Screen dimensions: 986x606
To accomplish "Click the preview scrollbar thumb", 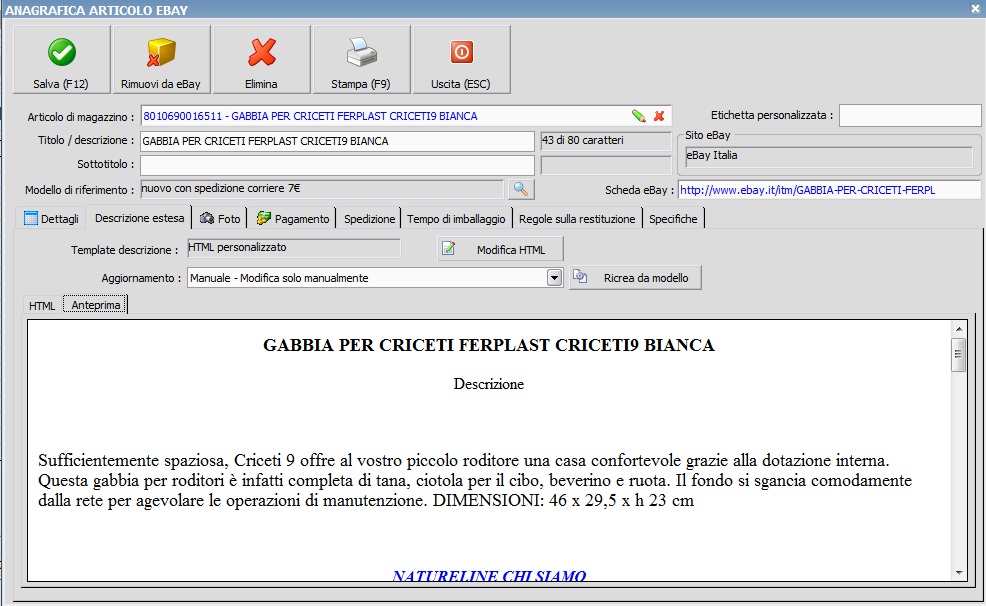I will click(x=958, y=355).
